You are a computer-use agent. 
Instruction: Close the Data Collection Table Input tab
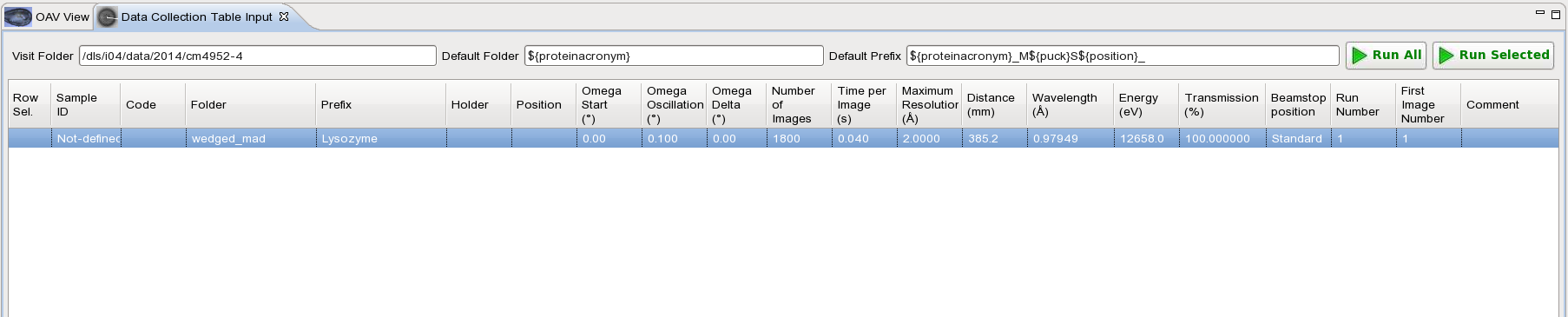284,17
